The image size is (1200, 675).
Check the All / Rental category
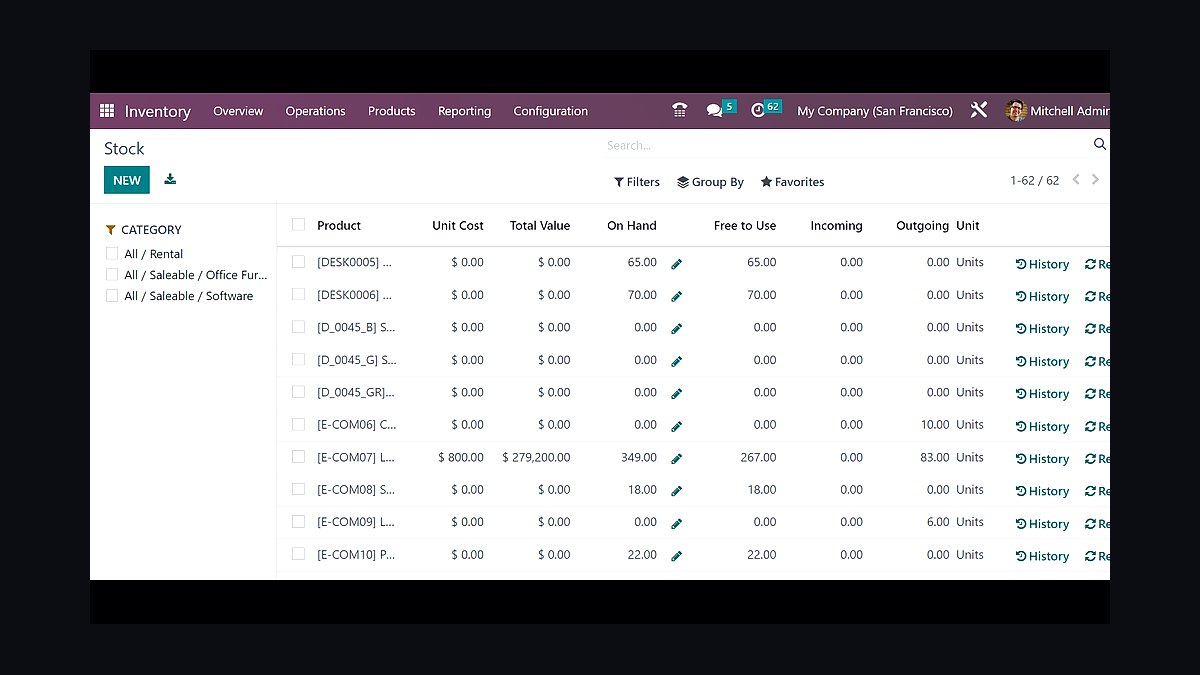tap(112, 254)
